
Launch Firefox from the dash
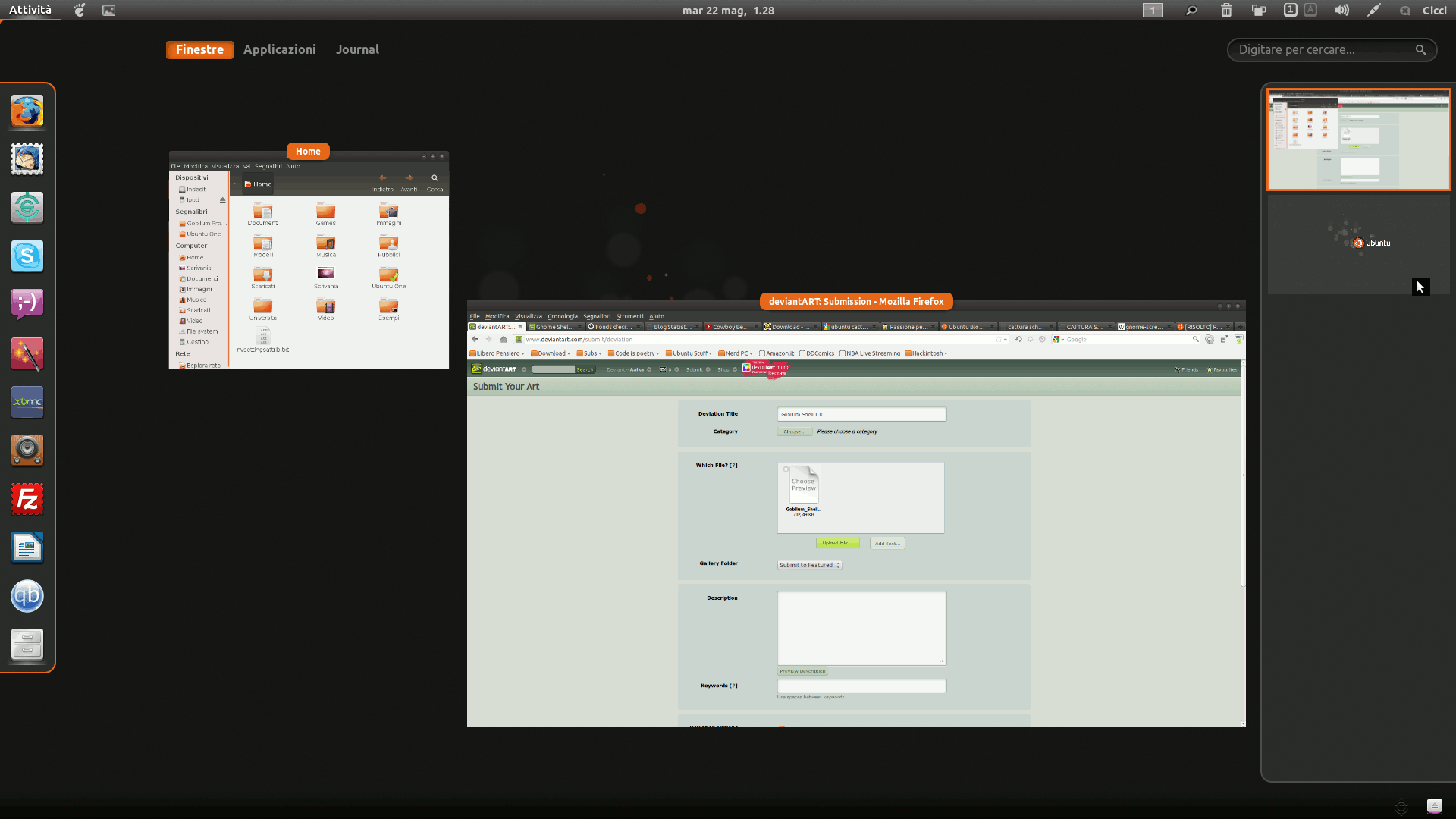click(x=27, y=111)
